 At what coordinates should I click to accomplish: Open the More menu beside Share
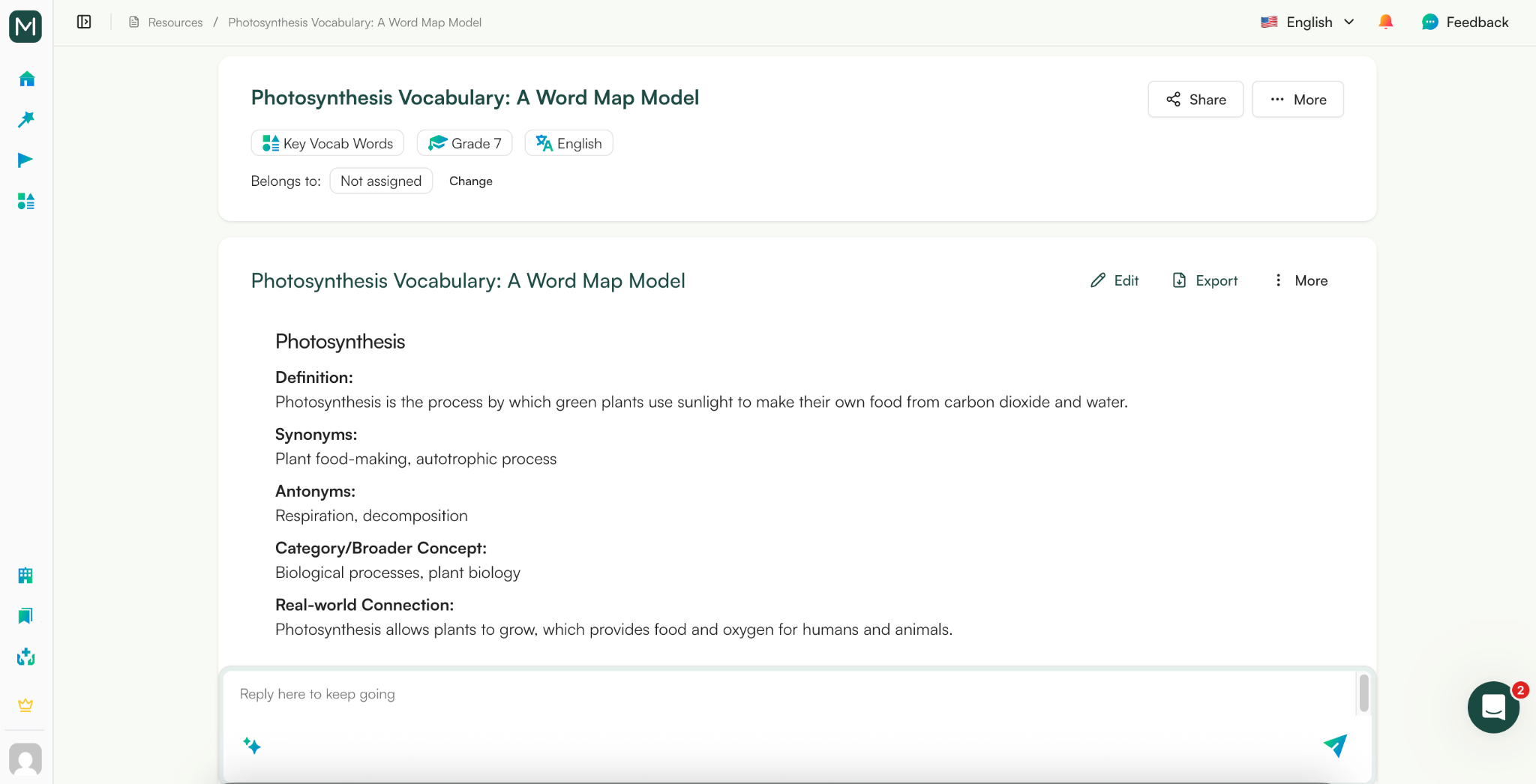click(x=1297, y=99)
